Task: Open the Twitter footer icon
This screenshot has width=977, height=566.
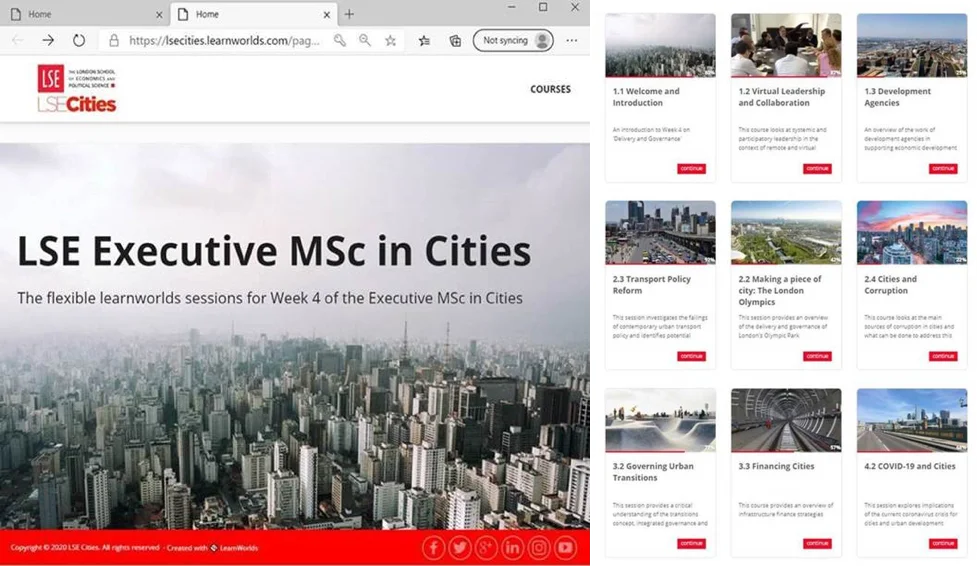Action: (x=460, y=548)
